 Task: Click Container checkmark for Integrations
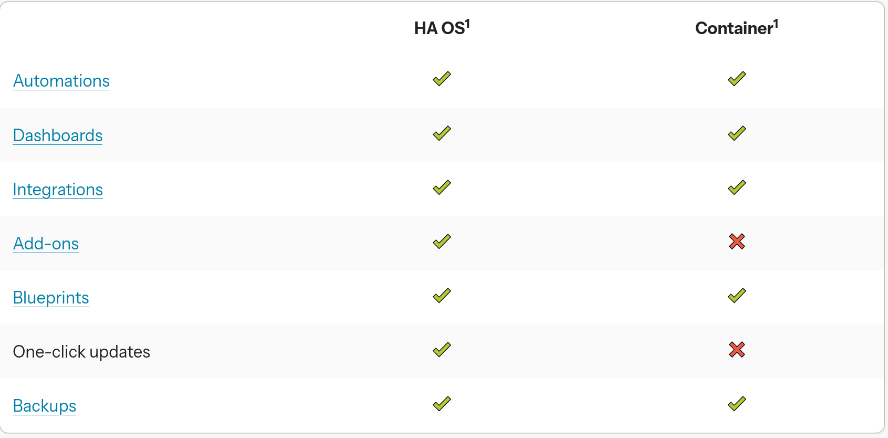coord(737,187)
